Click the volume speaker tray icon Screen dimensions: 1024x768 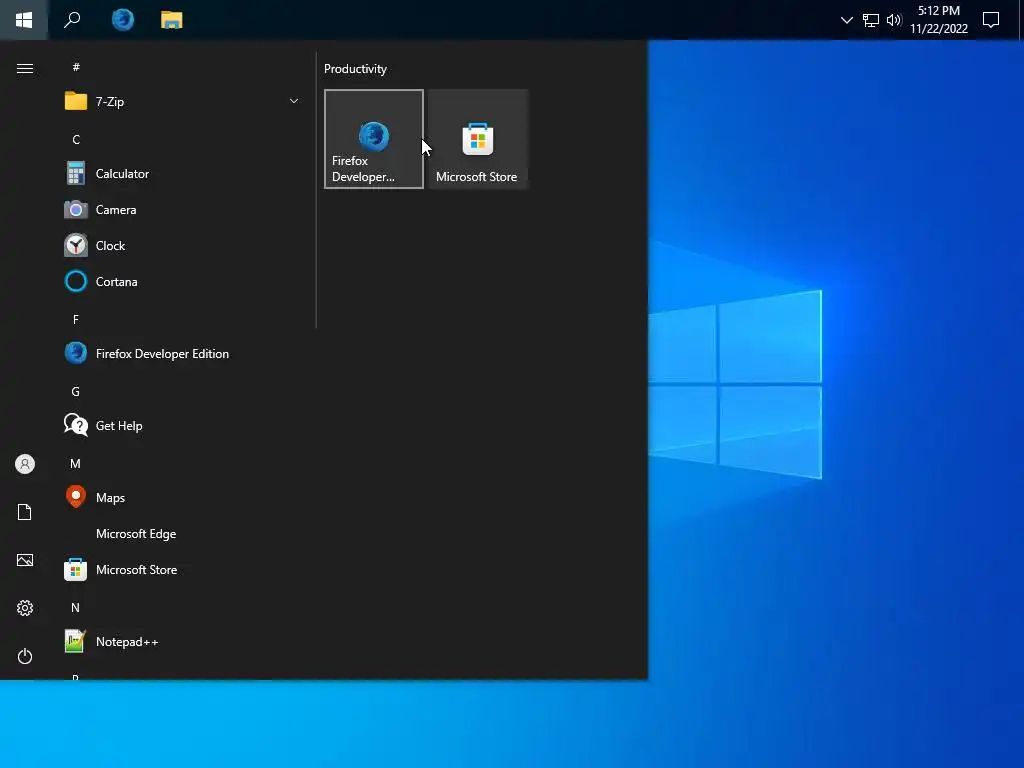[894, 20]
